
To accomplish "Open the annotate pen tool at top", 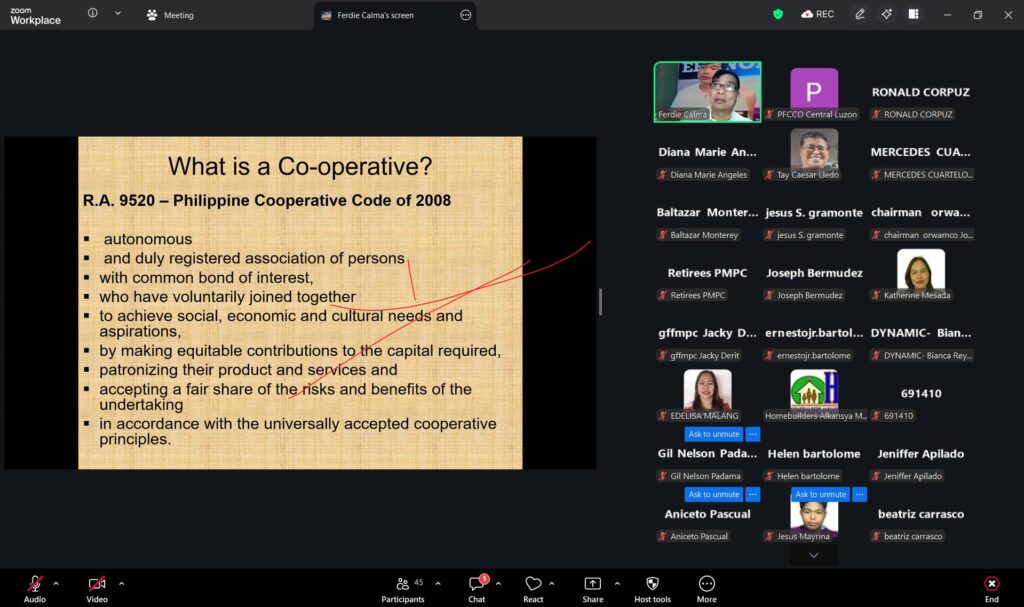I will [859, 14].
